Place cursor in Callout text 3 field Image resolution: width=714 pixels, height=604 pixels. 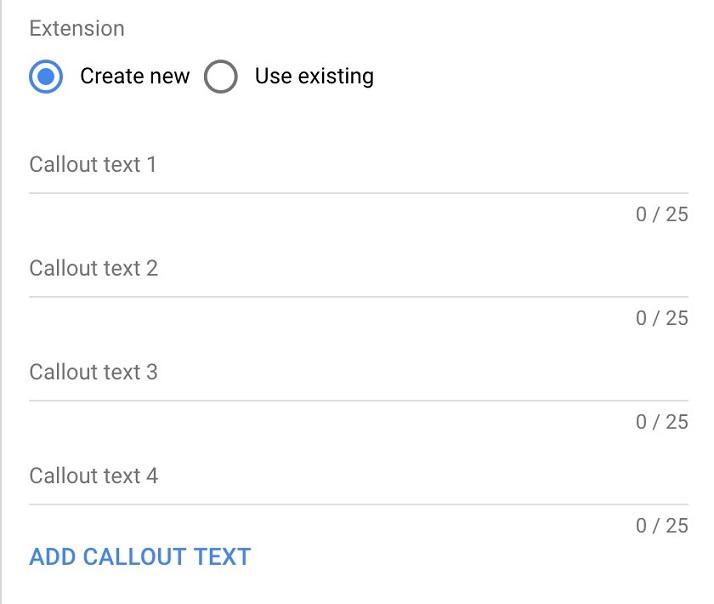point(358,374)
